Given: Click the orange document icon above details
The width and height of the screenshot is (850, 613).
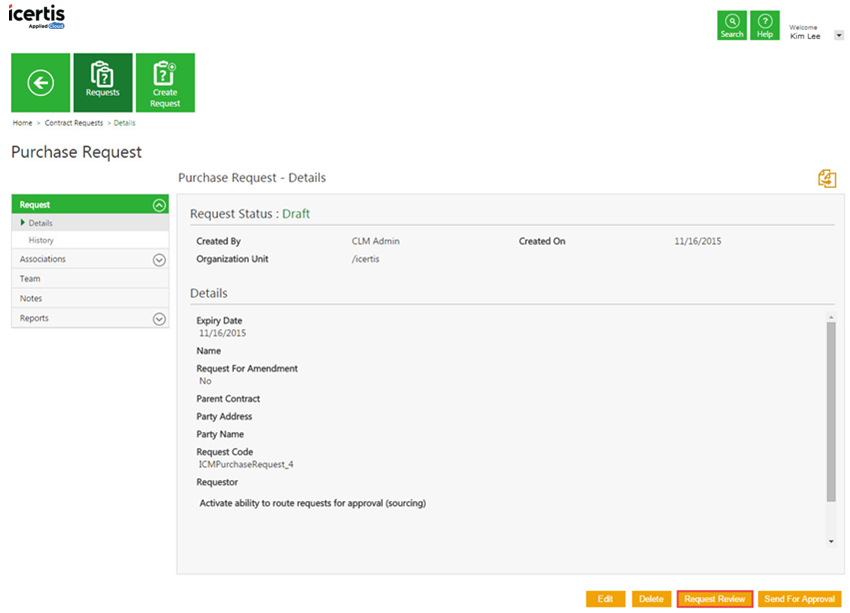Looking at the screenshot, I should click(826, 179).
